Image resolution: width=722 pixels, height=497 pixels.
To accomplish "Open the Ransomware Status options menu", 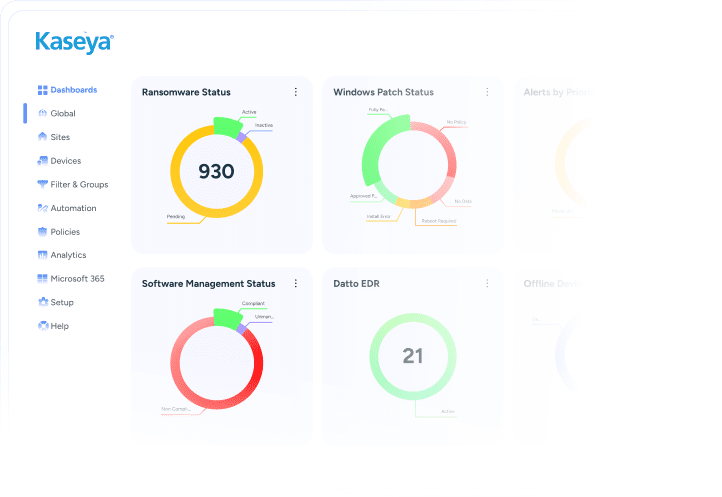I will (296, 92).
